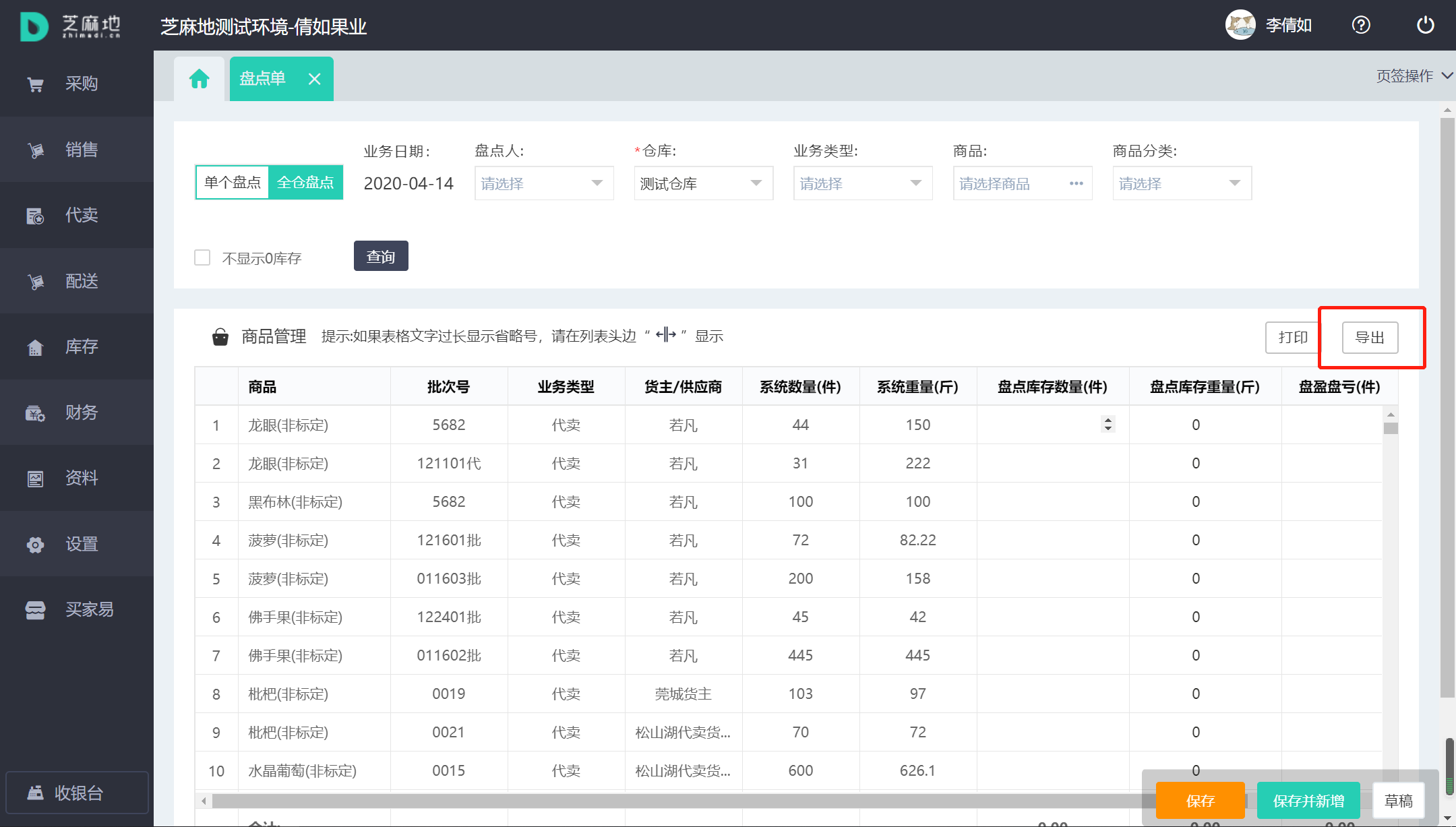Click 佛手果(非标定) in row 6
Image resolution: width=1456 pixels, height=827 pixels.
[295, 617]
